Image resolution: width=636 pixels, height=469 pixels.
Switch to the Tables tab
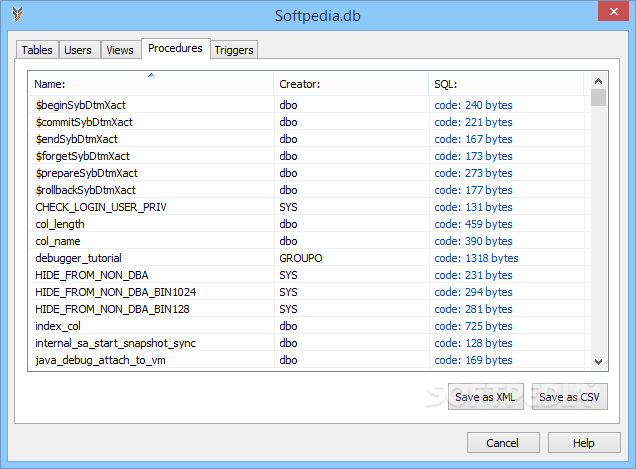pyautogui.click(x=37, y=50)
